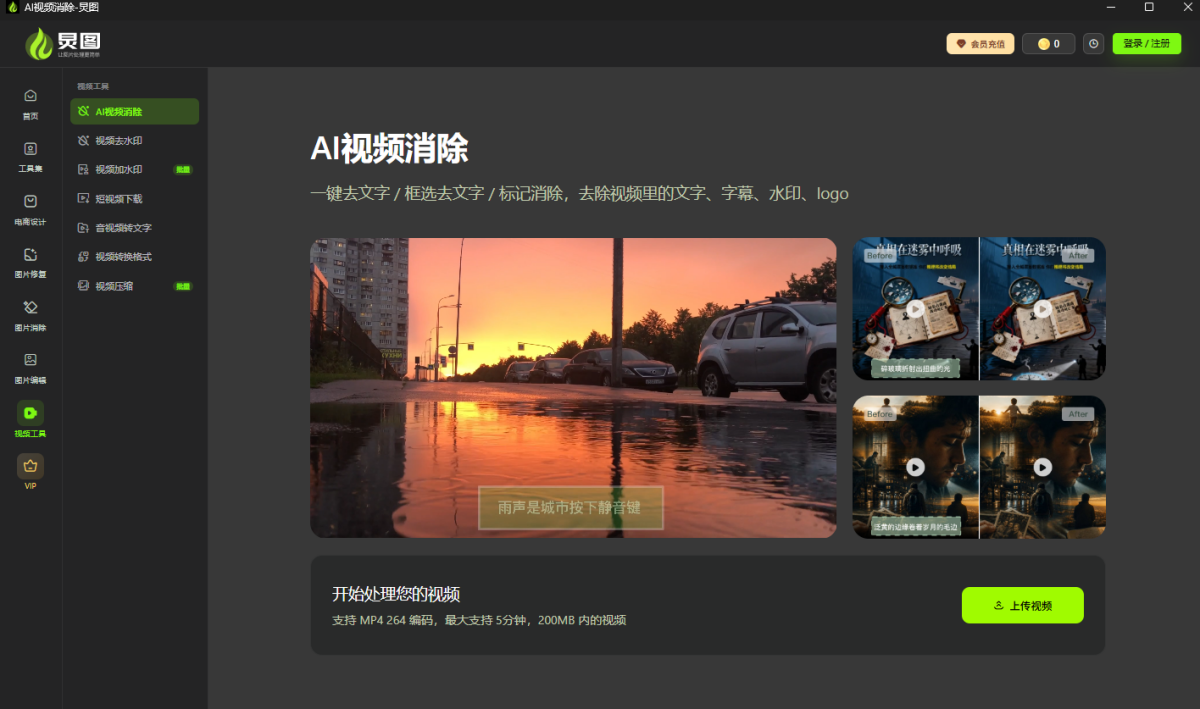Select 音视频转文字 in the tool list
The height and width of the screenshot is (709, 1200).
pyautogui.click(x=134, y=228)
